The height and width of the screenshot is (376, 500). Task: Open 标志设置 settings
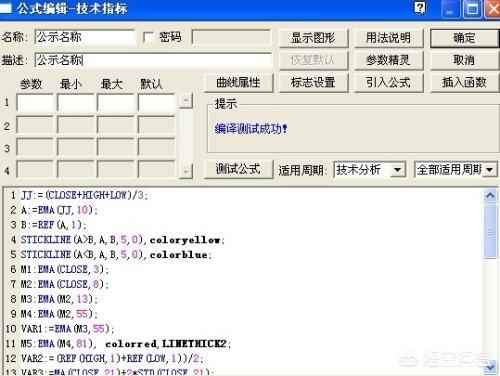click(313, 82)
